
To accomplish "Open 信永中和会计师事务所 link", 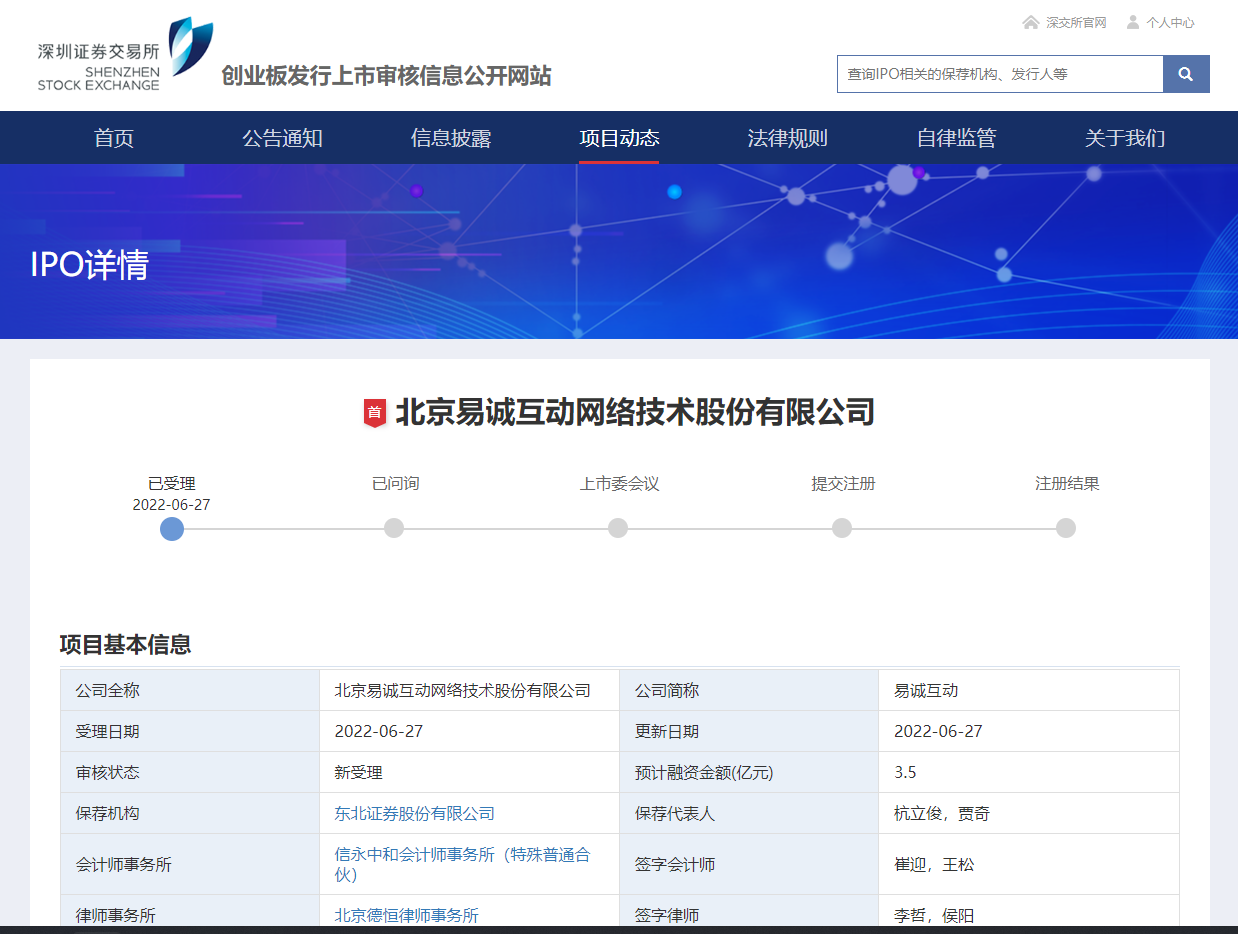I will pyautogui.click(x=462, y=864).
